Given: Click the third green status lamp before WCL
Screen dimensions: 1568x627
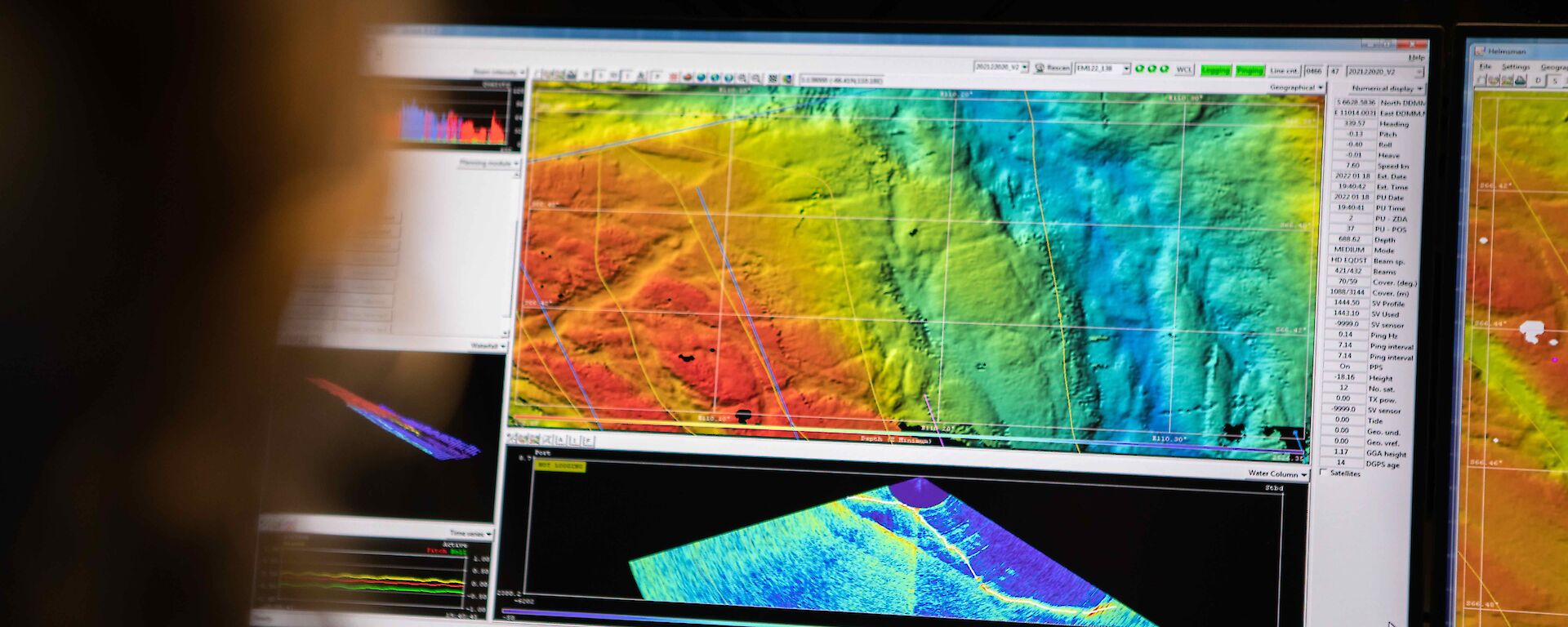Looking at the screenshot, I should [1165, 69].
